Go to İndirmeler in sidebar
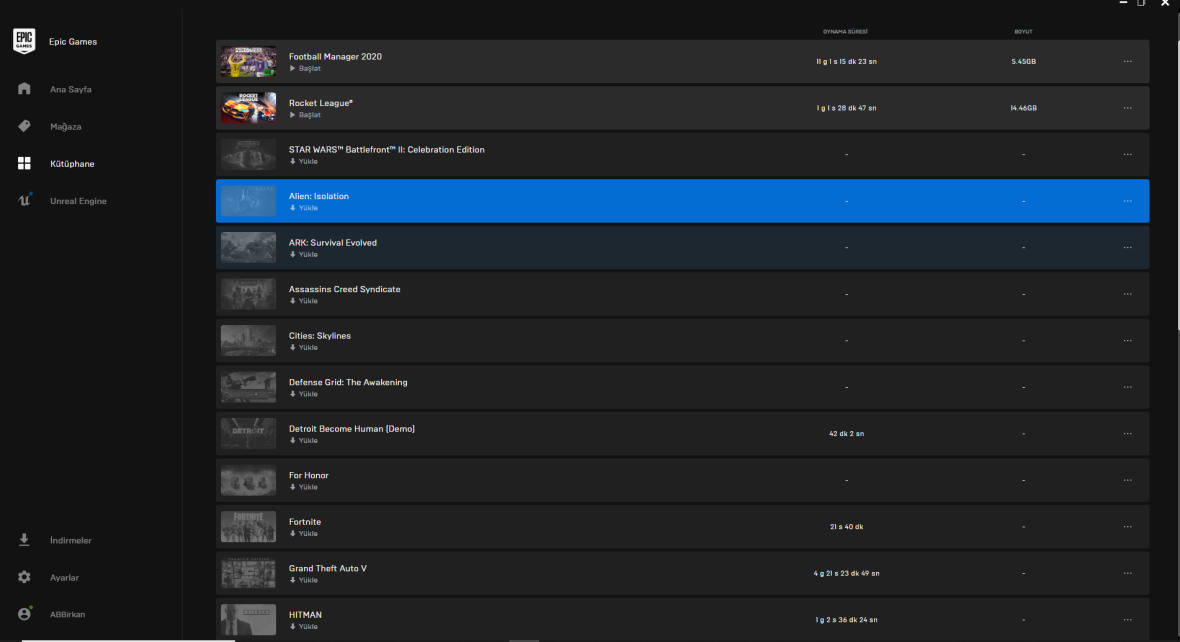Screen dimensions: 1180x642 [71, 540]
